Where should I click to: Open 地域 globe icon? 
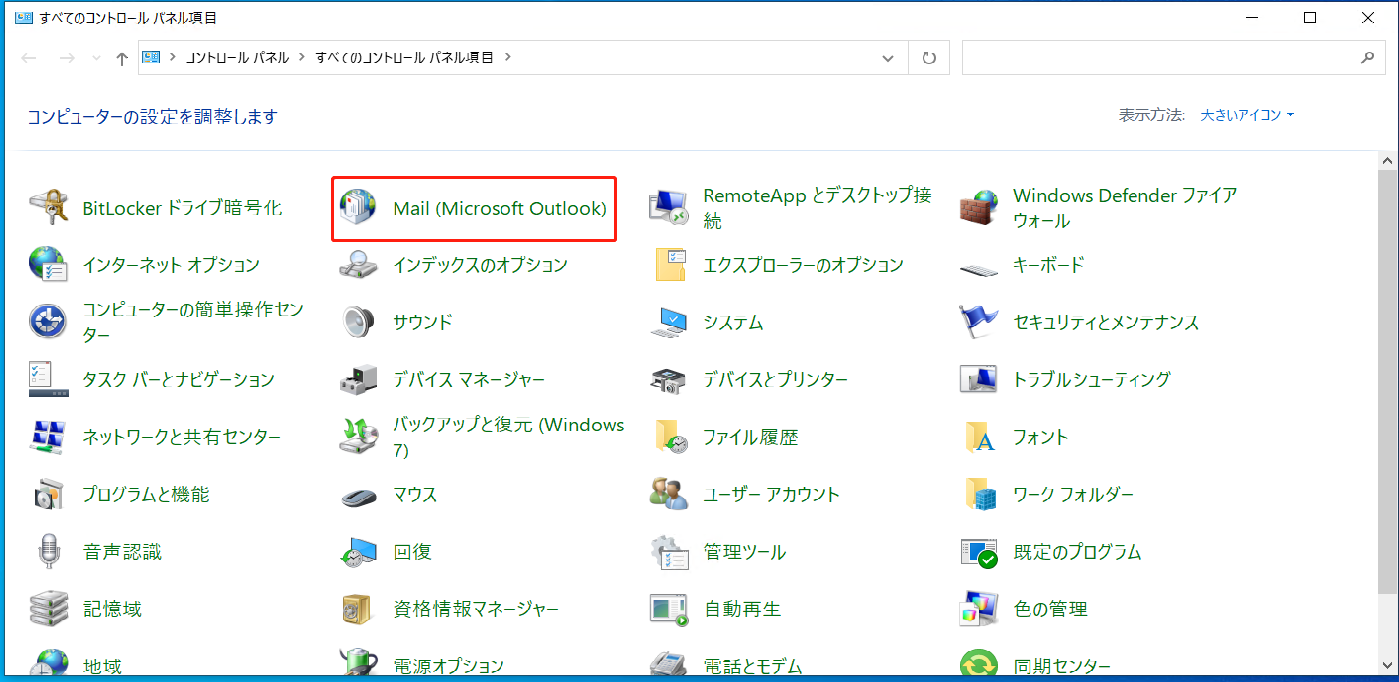point(48,662)
